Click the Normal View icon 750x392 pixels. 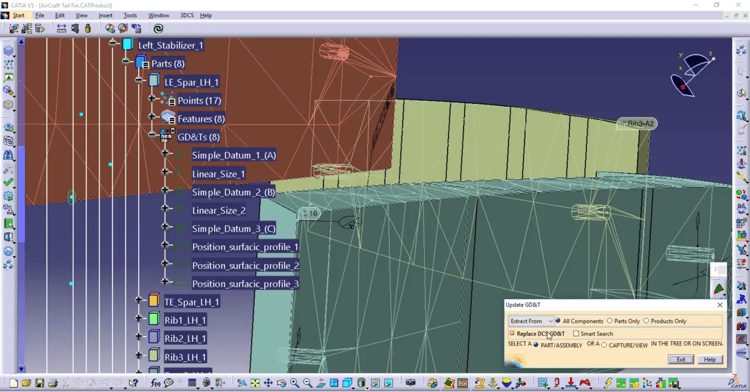321,383
